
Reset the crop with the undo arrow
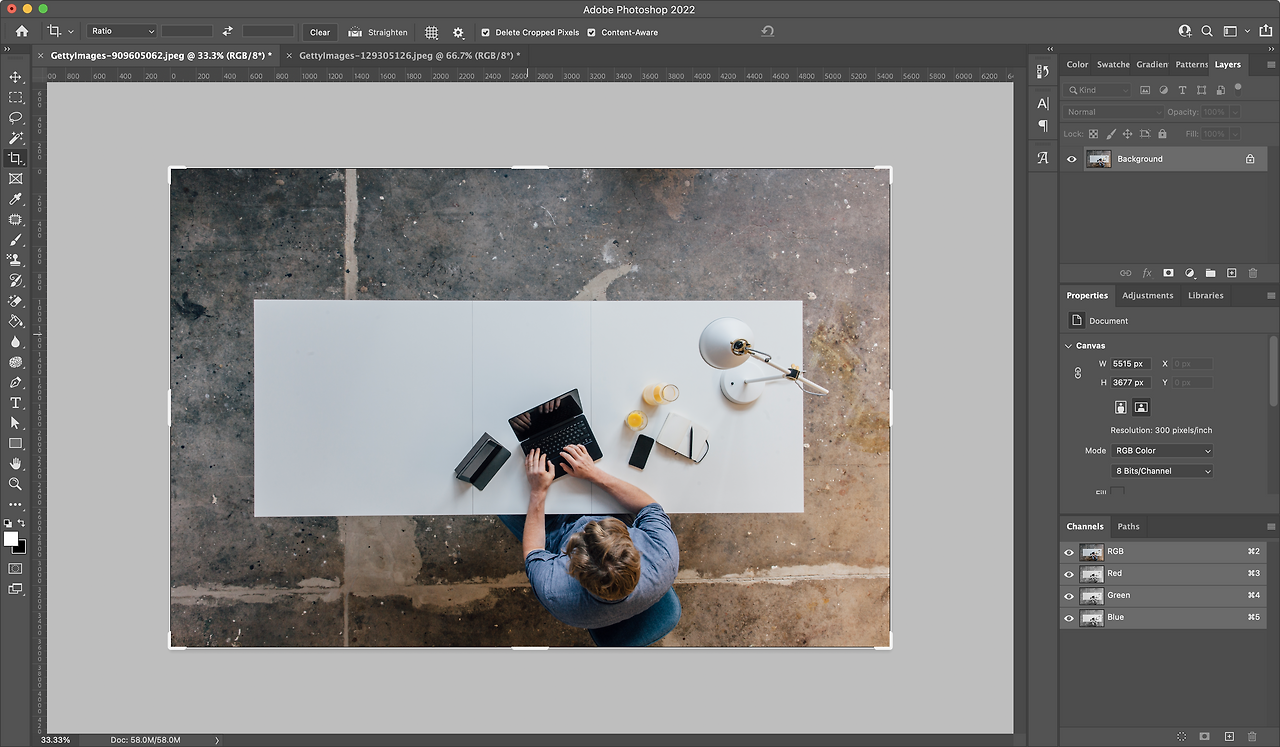click(767, 32)
